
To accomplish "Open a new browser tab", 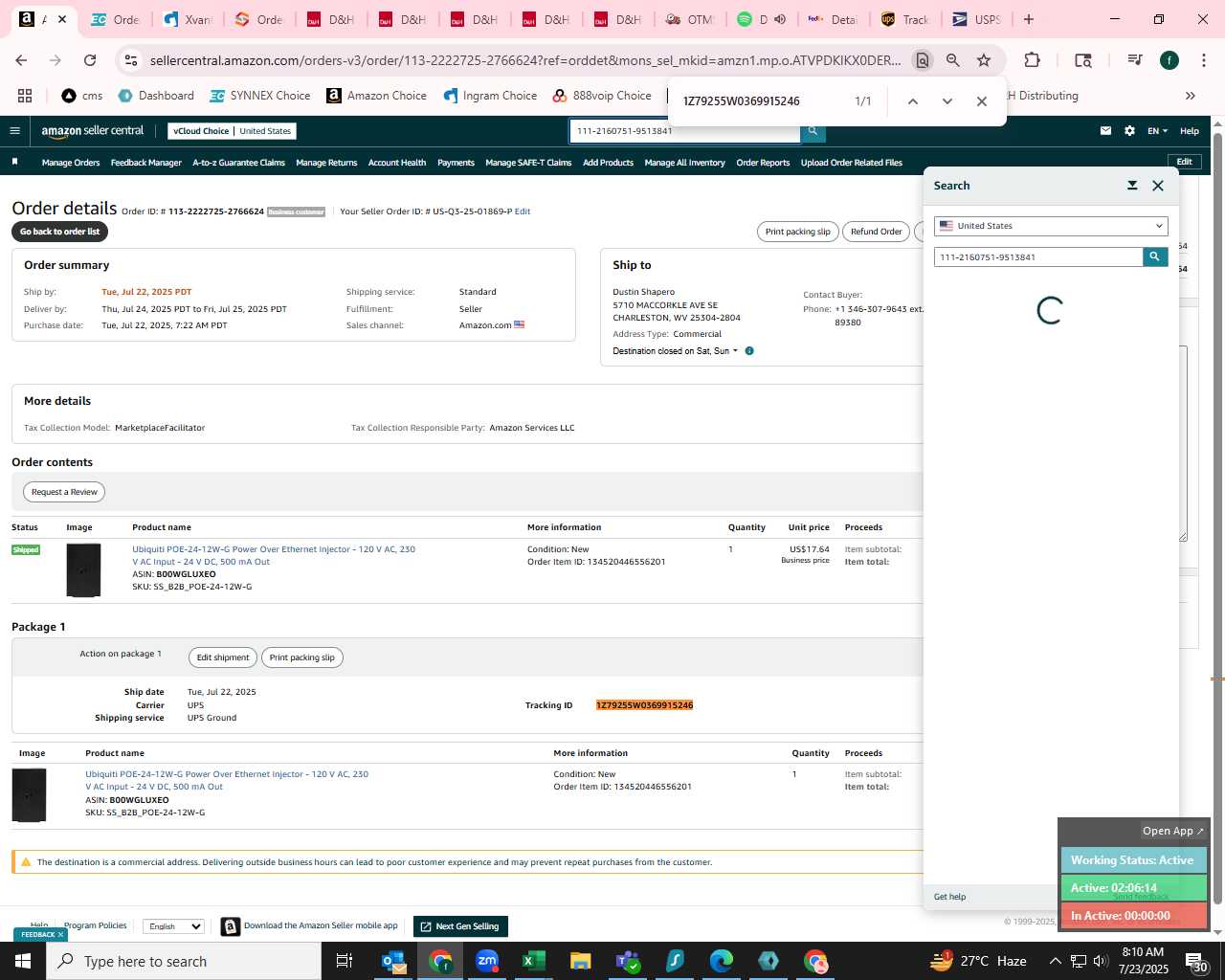I will [1029, 19].
